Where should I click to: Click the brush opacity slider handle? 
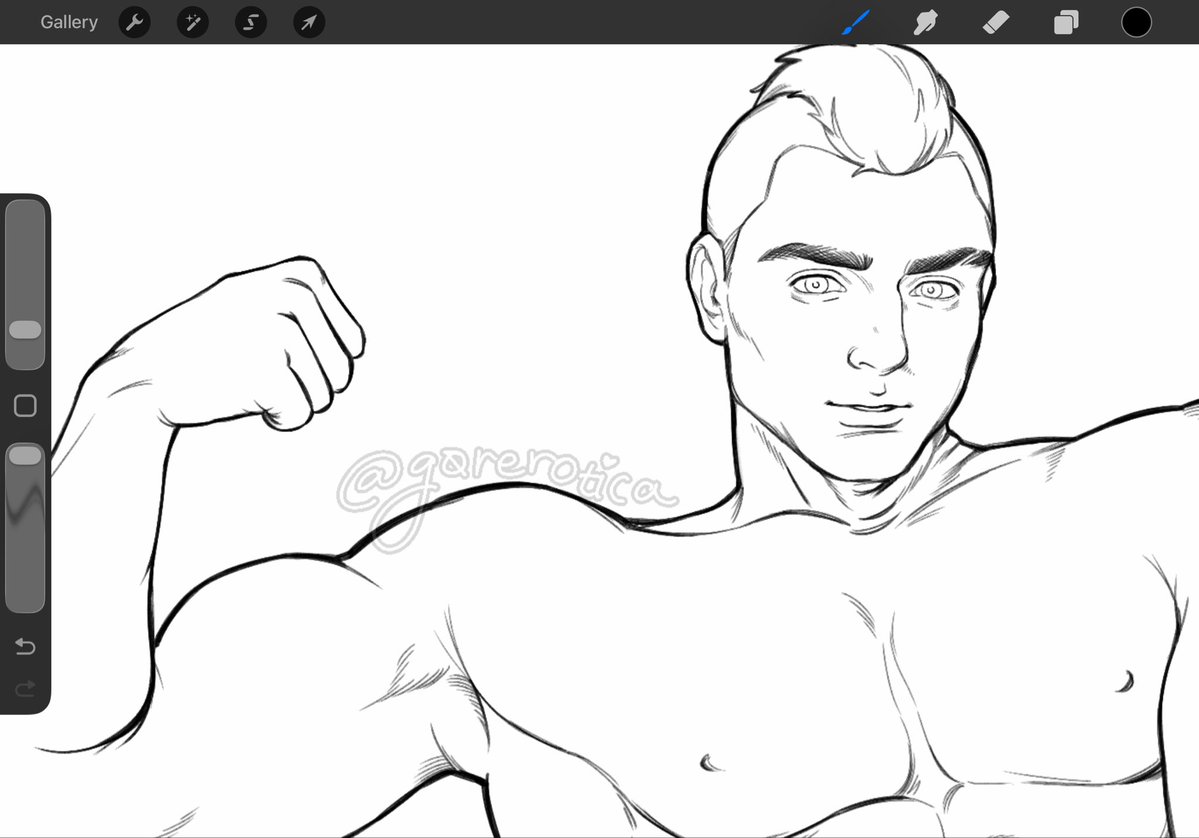(25, 456)
